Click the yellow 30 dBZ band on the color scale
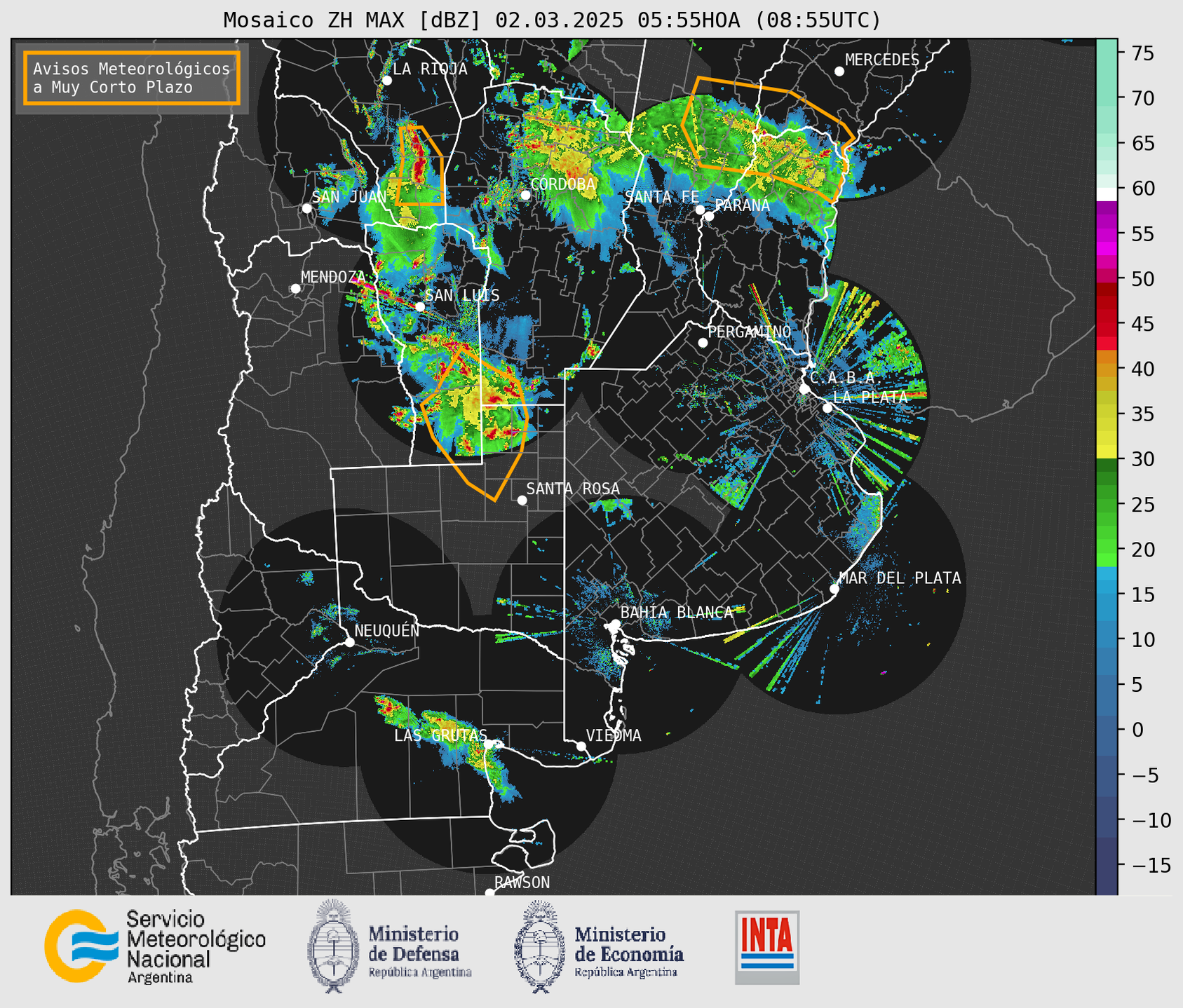1183x1008 pixels. tap(1106, 450)
